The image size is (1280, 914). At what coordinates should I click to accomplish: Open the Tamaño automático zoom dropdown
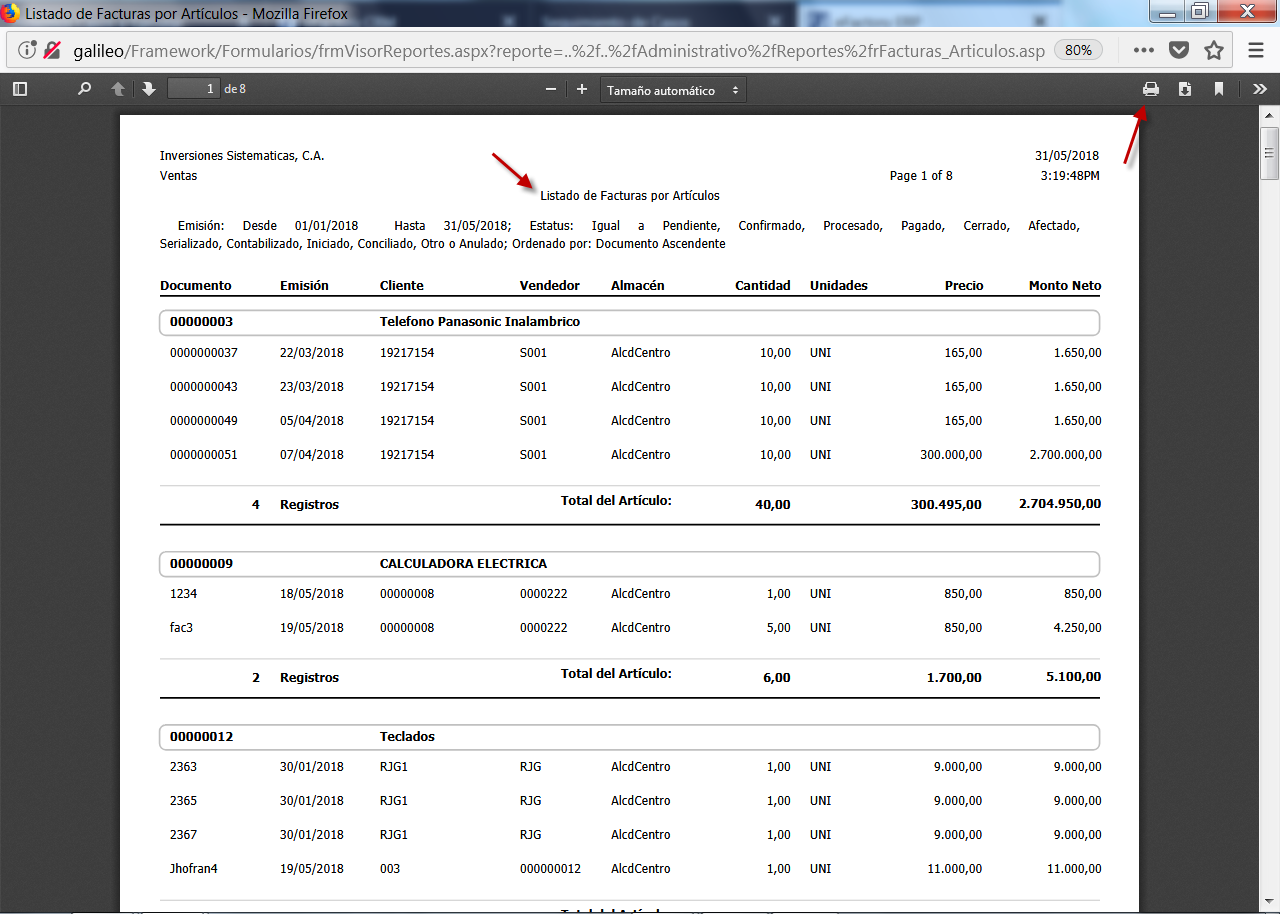click(673, 90)
